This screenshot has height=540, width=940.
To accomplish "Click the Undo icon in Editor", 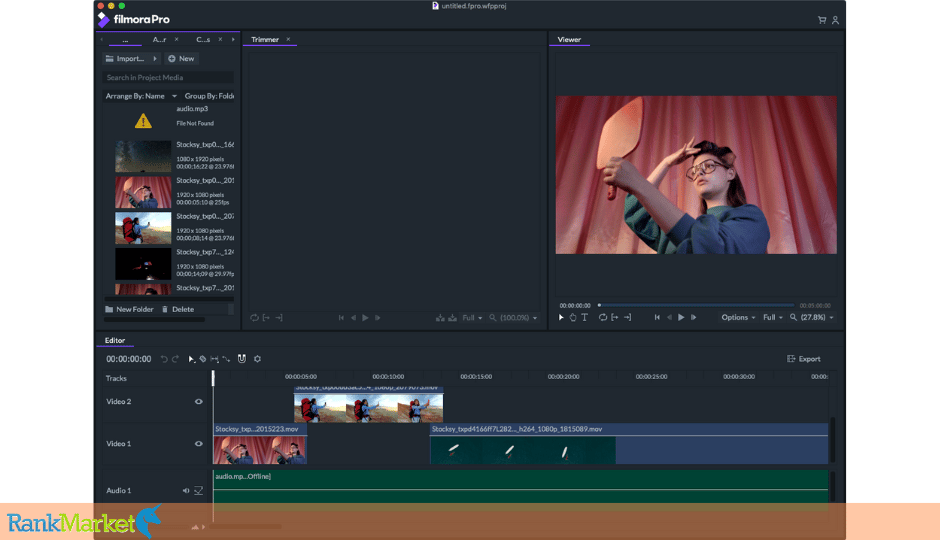I will tap(164, 359).
